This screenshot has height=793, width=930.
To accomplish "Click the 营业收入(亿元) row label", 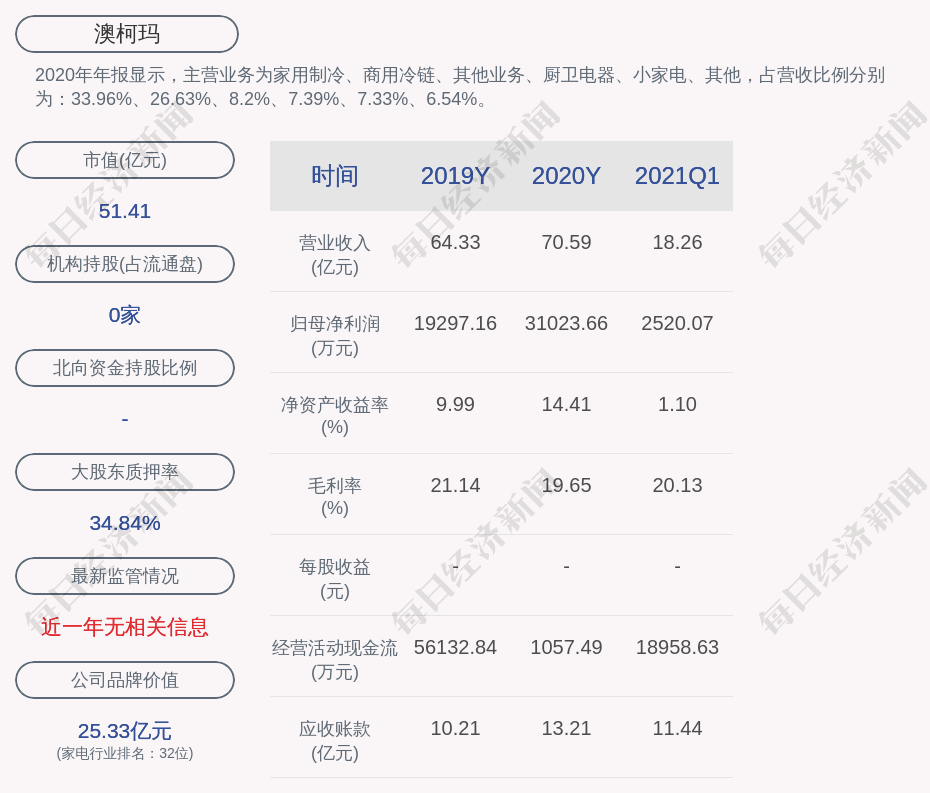I will (x=335, y=255).
